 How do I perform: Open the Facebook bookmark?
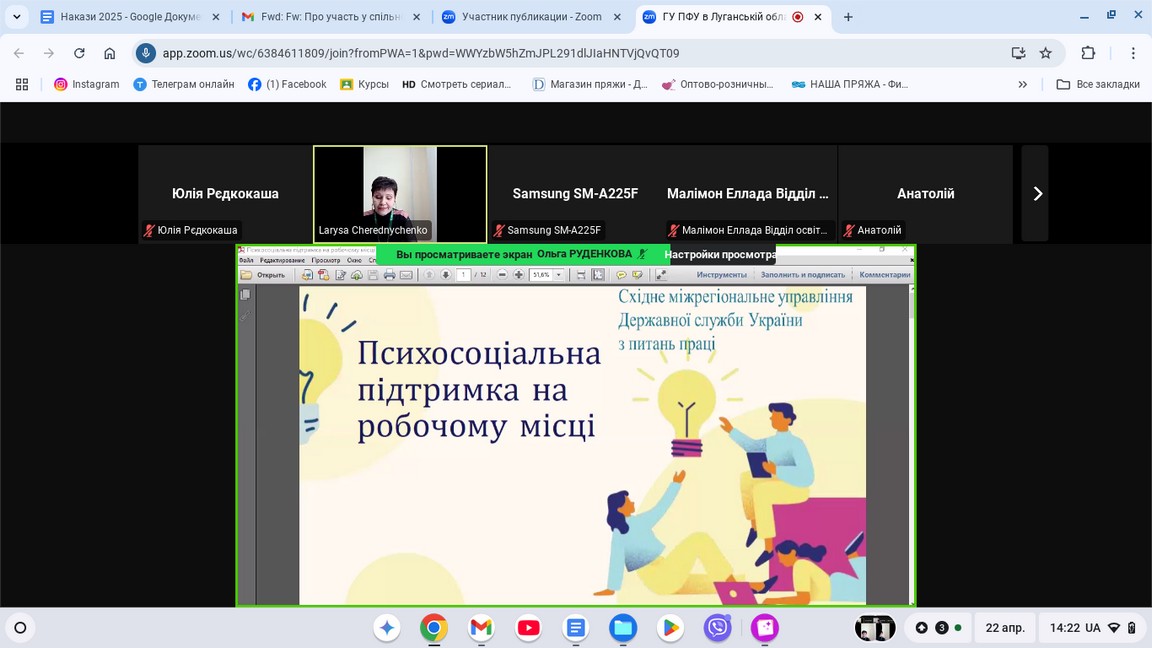click(x=287, y=84)
